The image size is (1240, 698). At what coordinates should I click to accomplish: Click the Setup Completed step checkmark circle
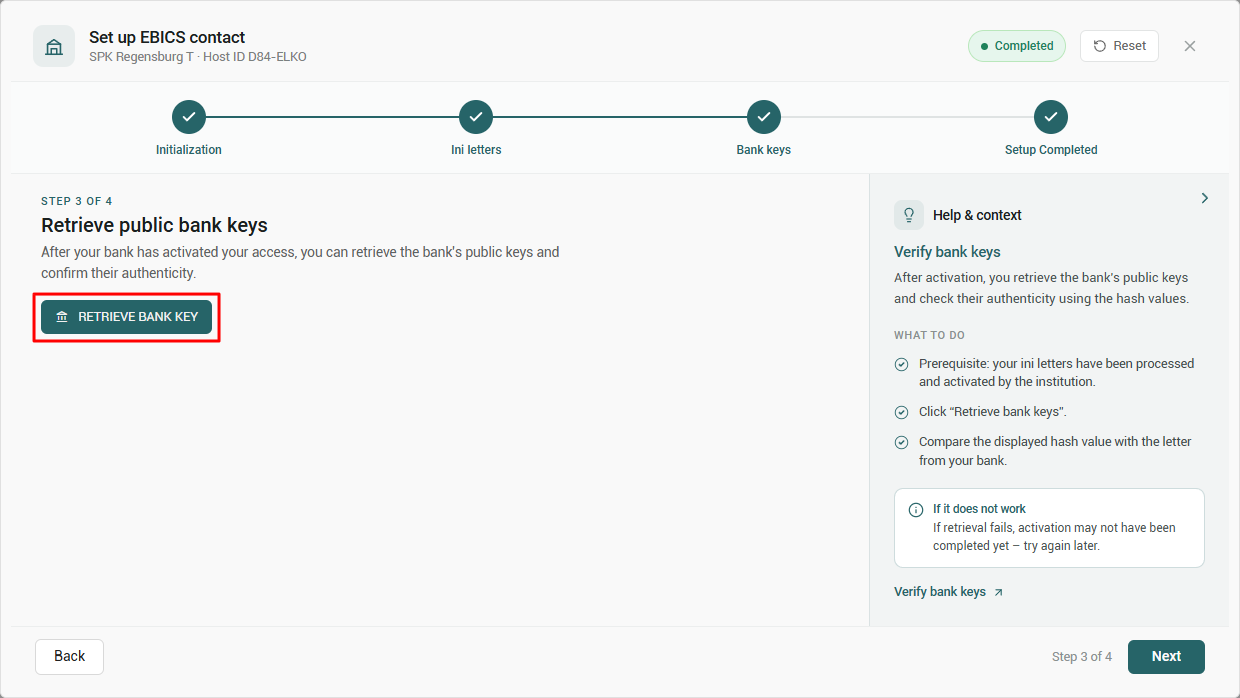(1051, 117)
